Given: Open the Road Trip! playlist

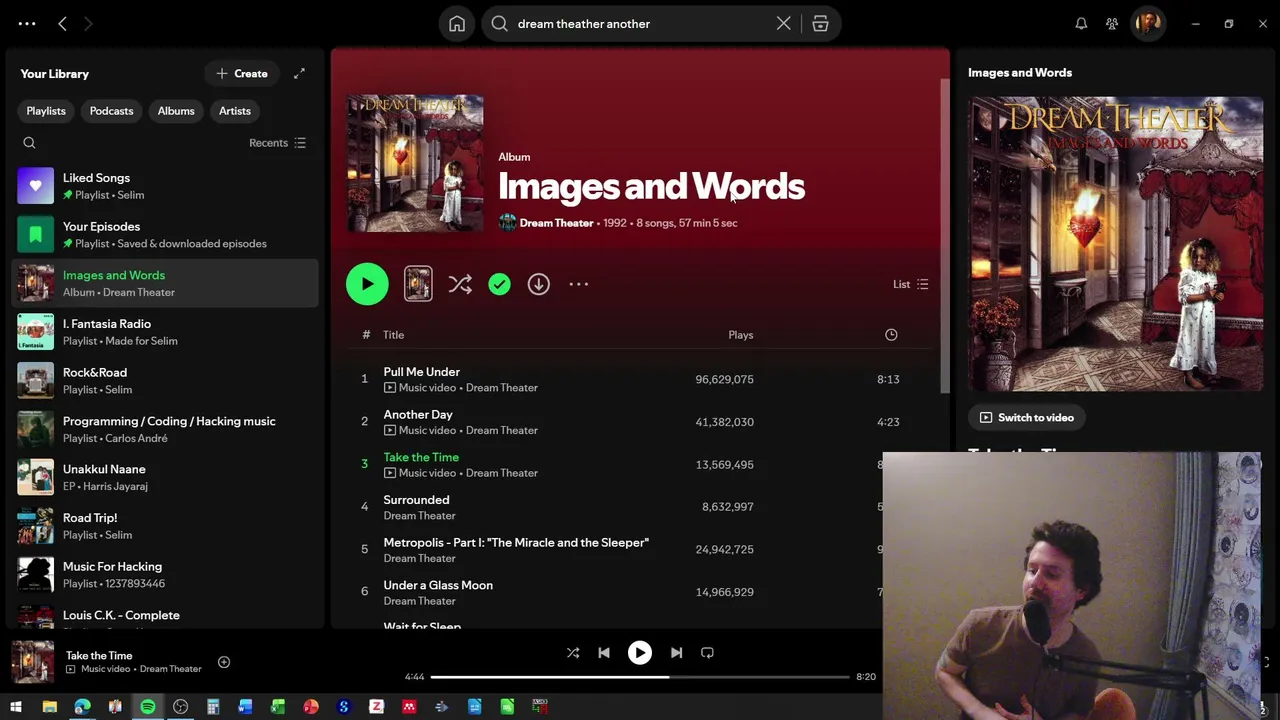Looking at the screenshot, I should [165, 526].
